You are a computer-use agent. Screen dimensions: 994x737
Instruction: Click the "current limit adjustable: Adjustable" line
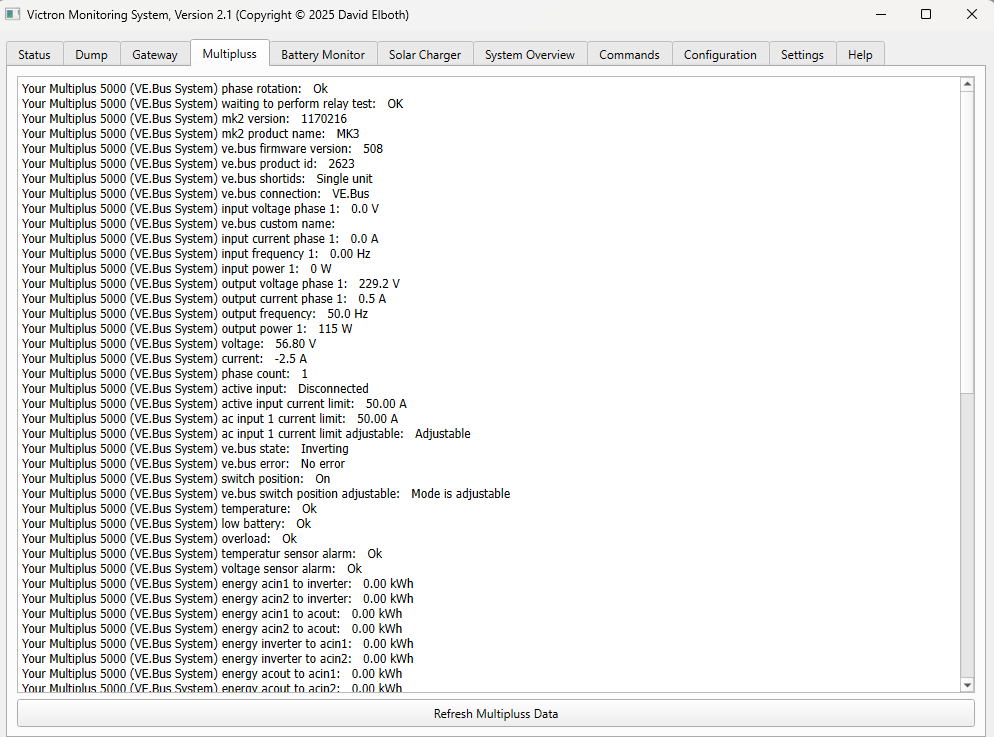246,434
